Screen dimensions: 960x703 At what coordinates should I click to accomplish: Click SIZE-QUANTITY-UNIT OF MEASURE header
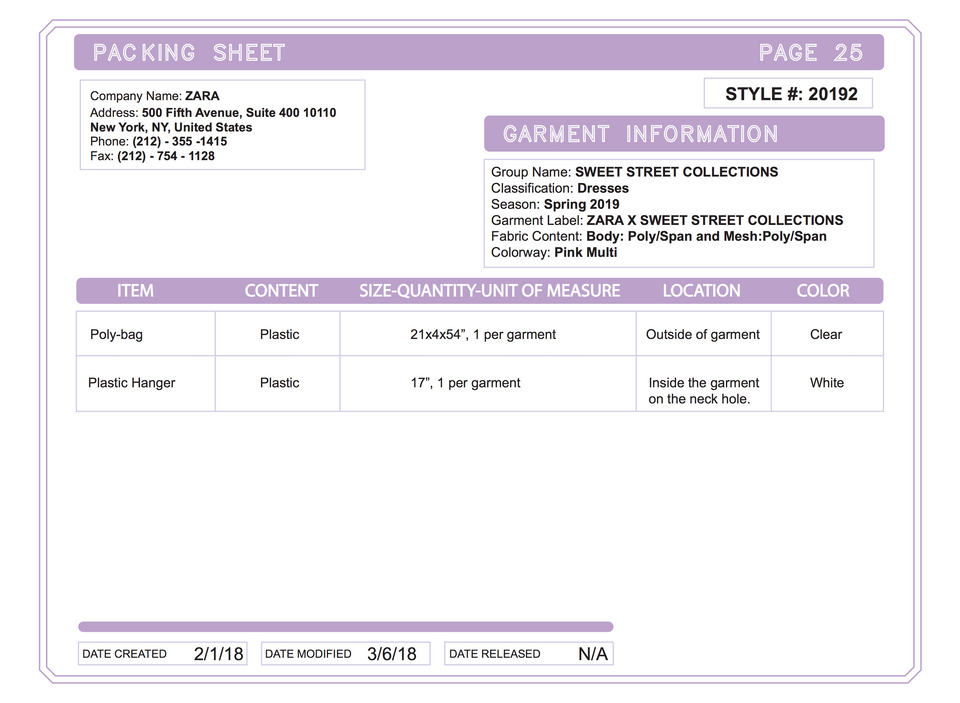point(489,291)
